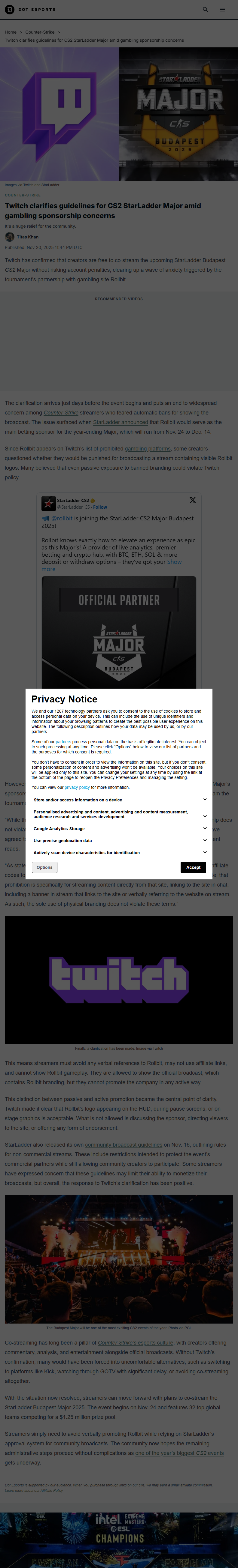Open privacy Options button

click(x=44, y=867)
